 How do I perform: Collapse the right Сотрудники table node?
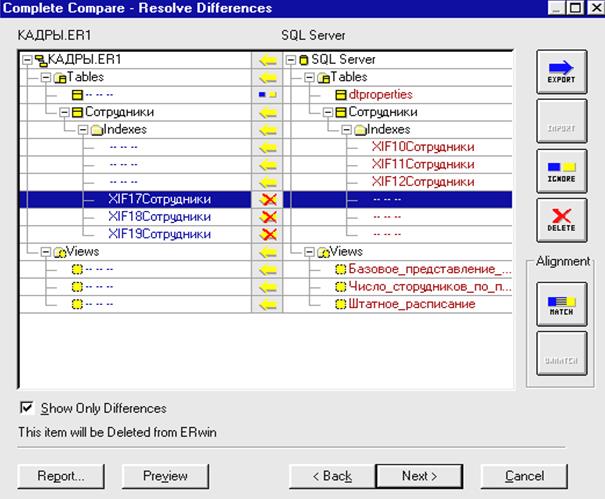[328, 112]
